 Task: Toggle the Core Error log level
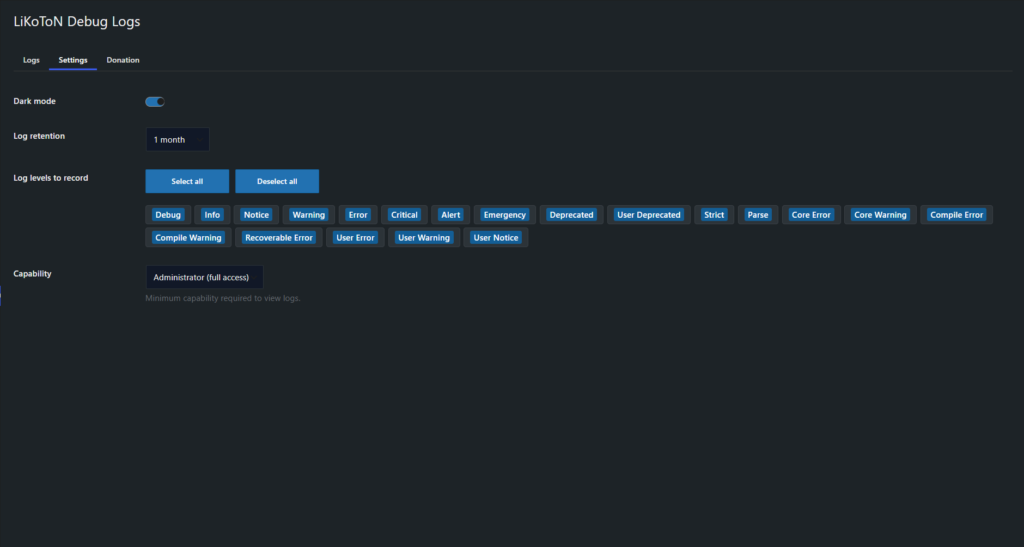point(811,215)
